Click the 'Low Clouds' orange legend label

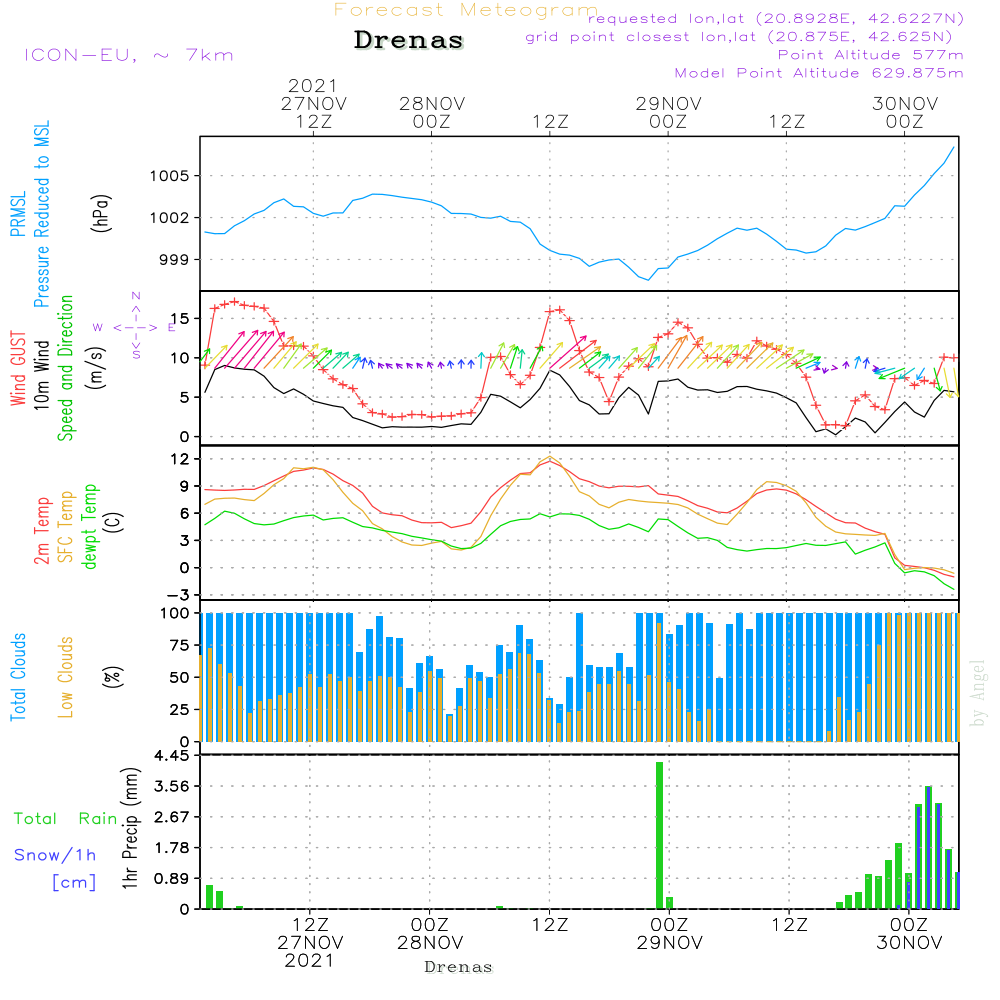coord(66,677)
